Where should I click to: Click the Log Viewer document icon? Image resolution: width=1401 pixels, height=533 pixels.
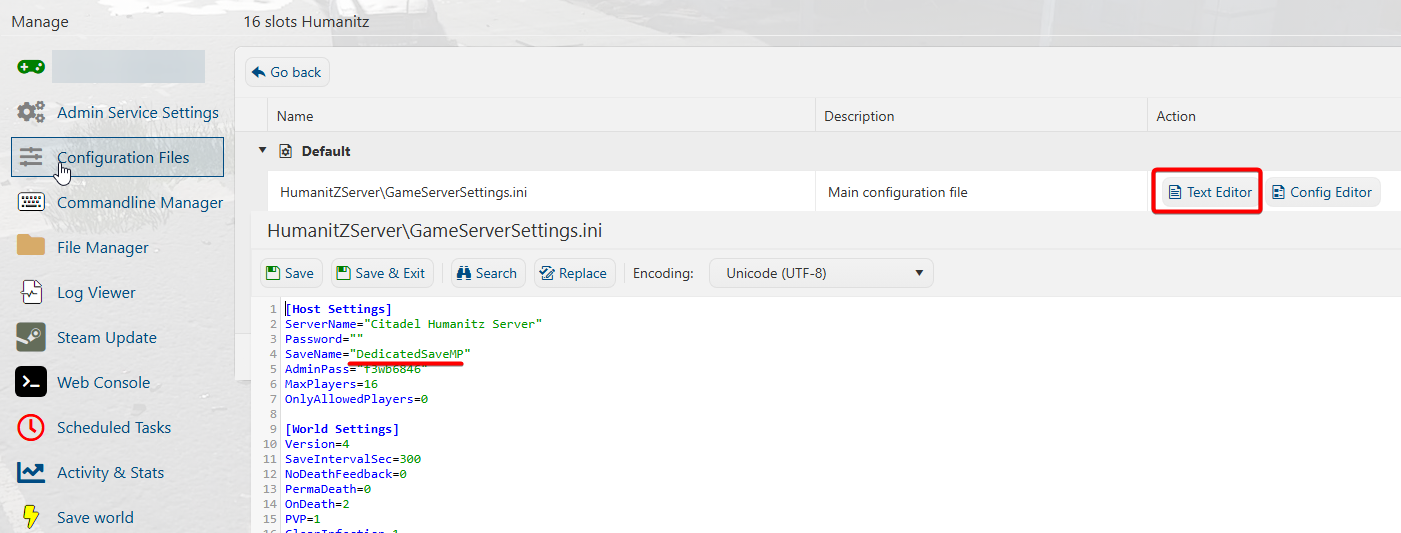point(31,292)
